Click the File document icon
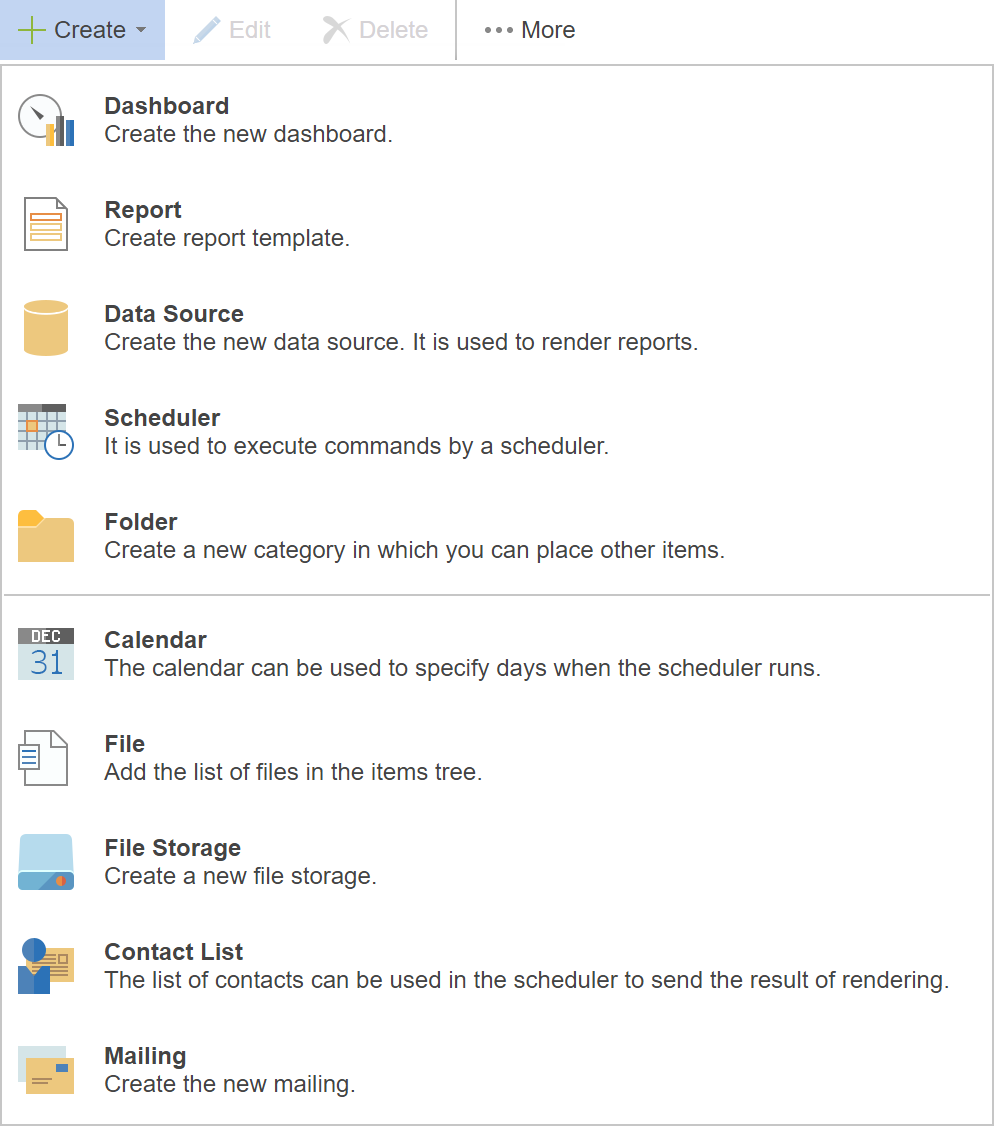This screenshot has width=994, height=1126. coord(46,758)
